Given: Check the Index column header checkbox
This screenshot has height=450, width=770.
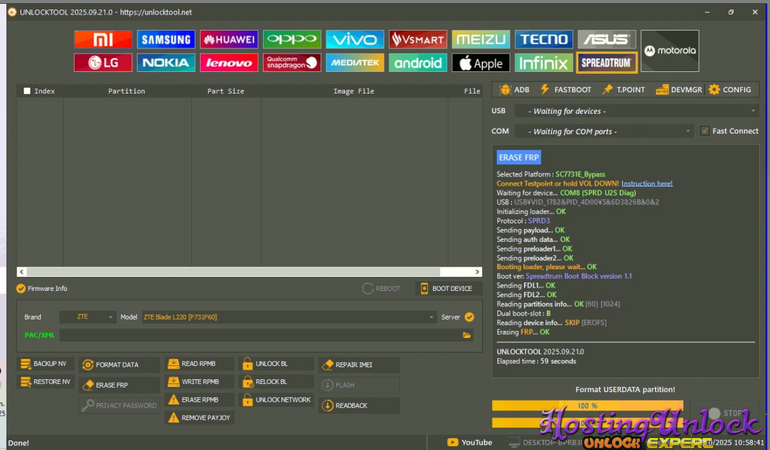Looking at the screenshot, I should point(27,91).
